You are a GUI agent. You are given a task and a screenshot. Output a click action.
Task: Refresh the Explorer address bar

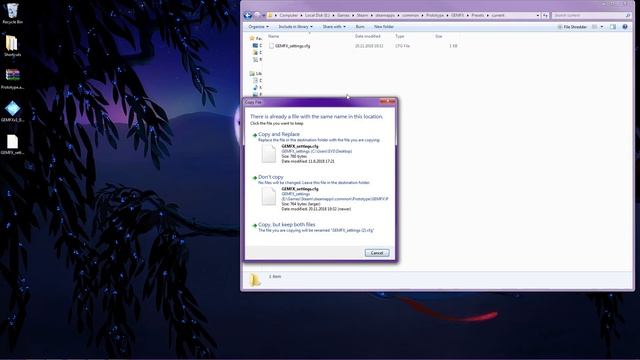point(545,16)
